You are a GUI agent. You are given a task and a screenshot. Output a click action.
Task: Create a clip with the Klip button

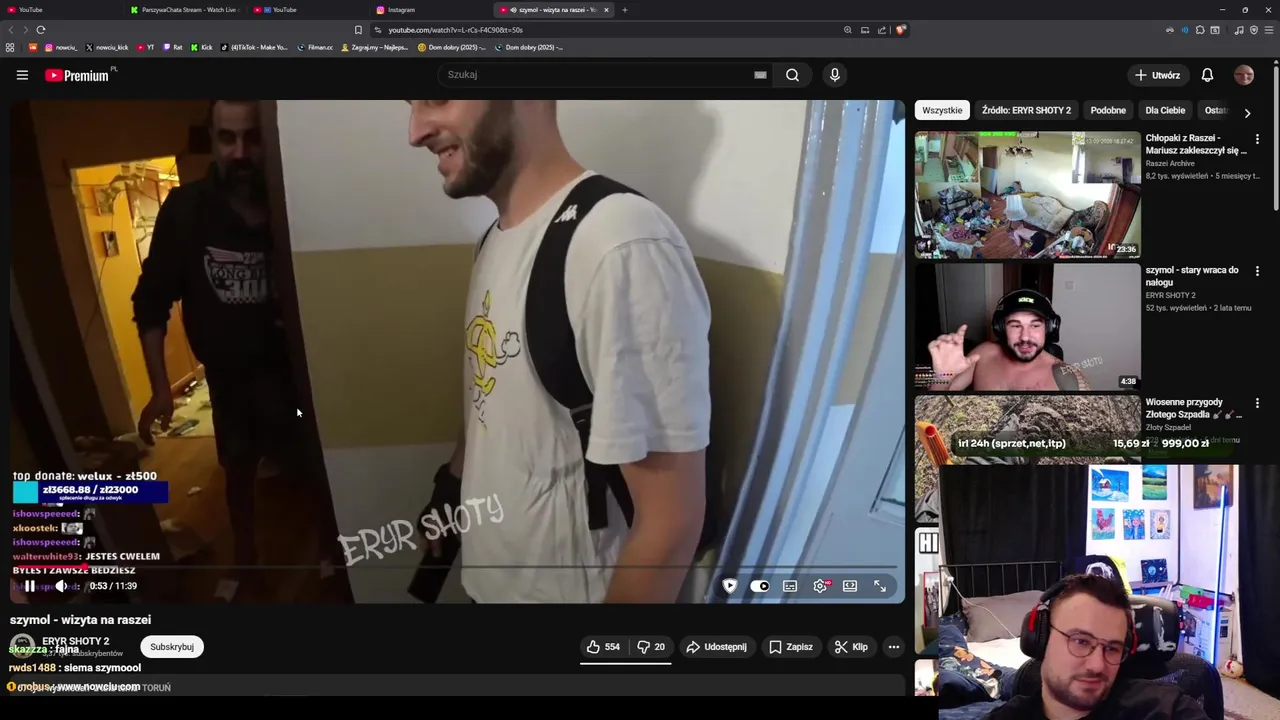click(851, 647)
